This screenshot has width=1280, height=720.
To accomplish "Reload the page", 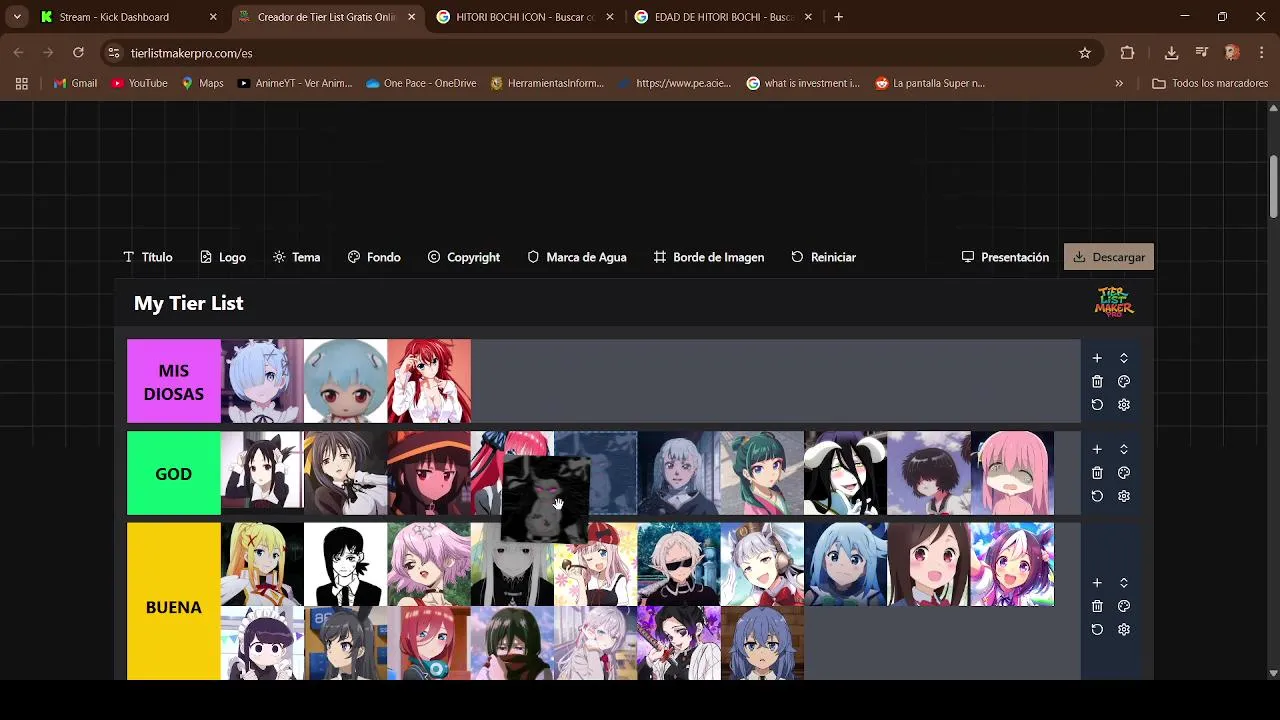I will coord(78,53).
